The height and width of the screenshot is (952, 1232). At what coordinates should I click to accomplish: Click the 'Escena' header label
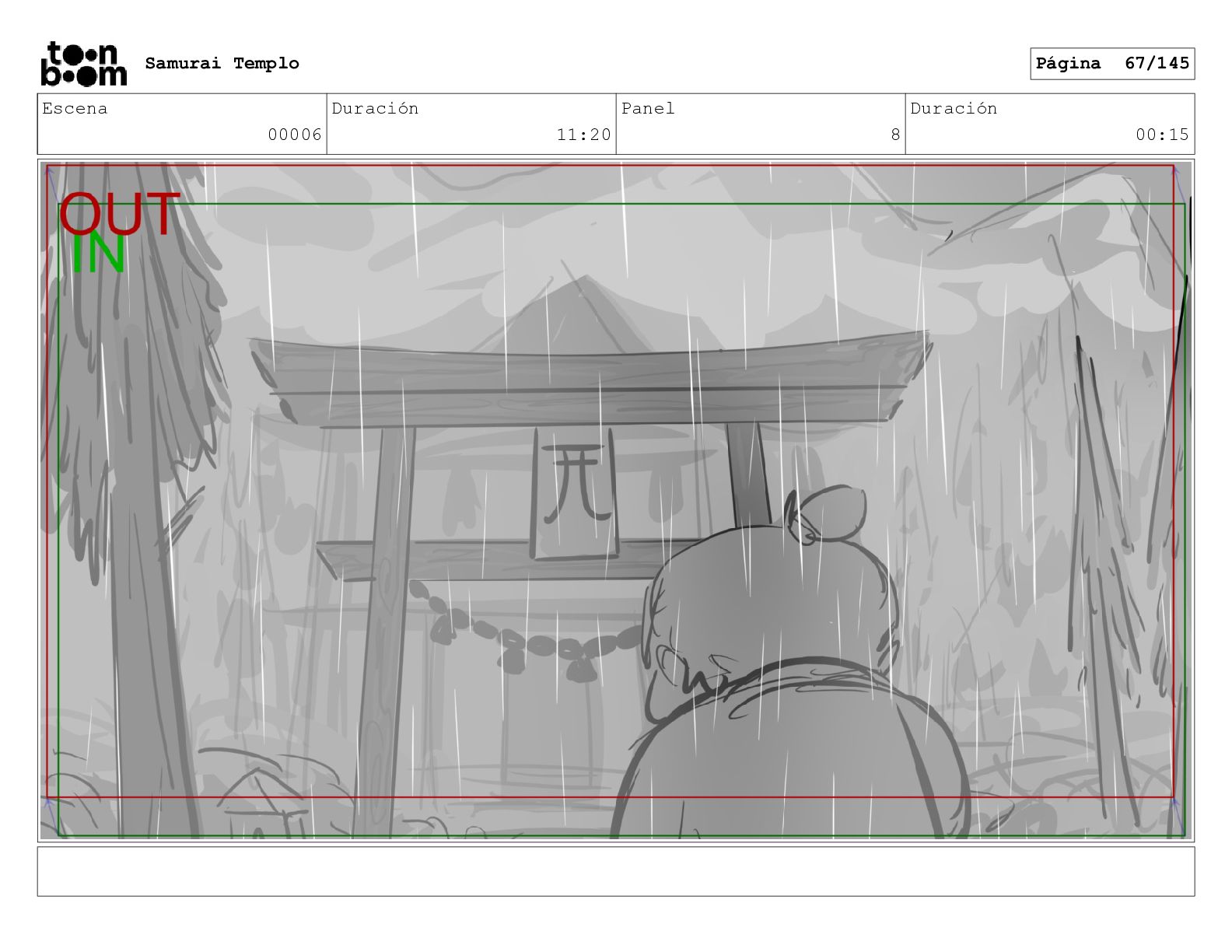click(75, 109)
